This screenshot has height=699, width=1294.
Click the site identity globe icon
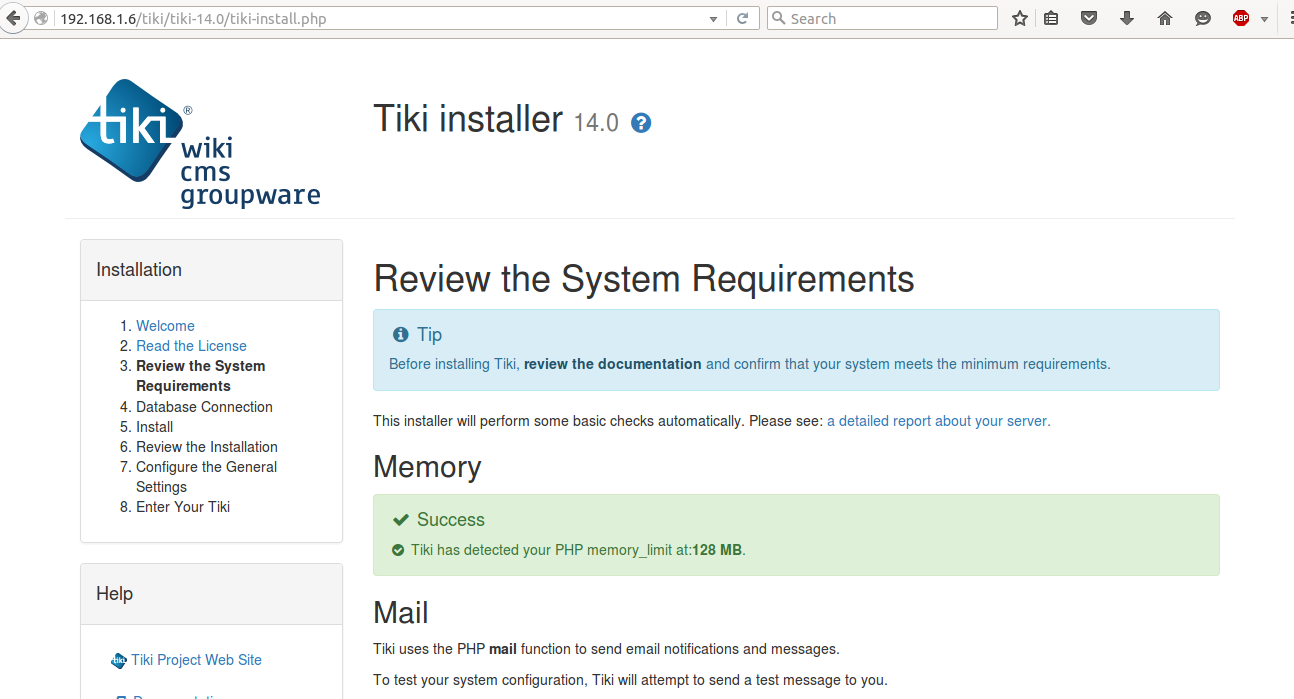click(41, 18)
